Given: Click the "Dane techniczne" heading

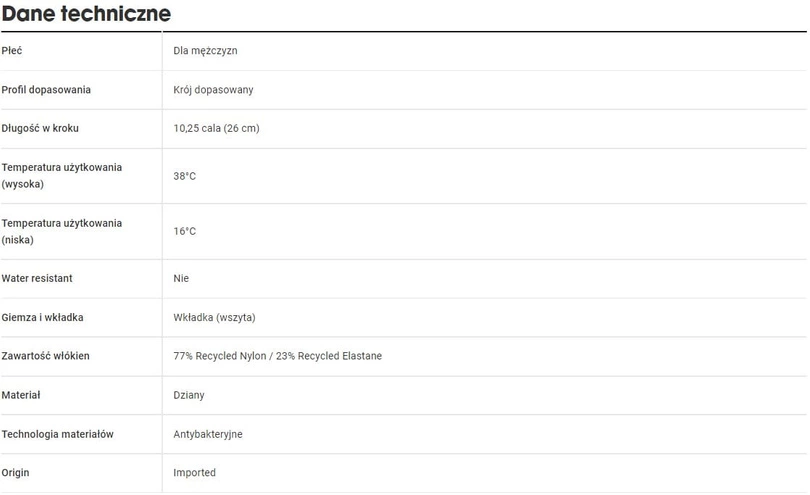Looking at the screenshot, I should 87,14.
